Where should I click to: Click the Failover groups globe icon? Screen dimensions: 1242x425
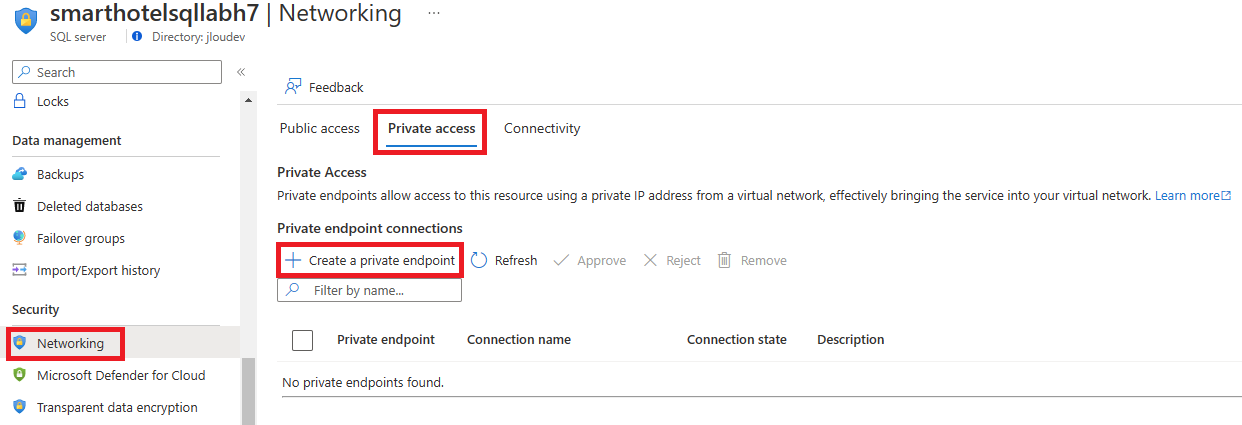click(19, 238)
